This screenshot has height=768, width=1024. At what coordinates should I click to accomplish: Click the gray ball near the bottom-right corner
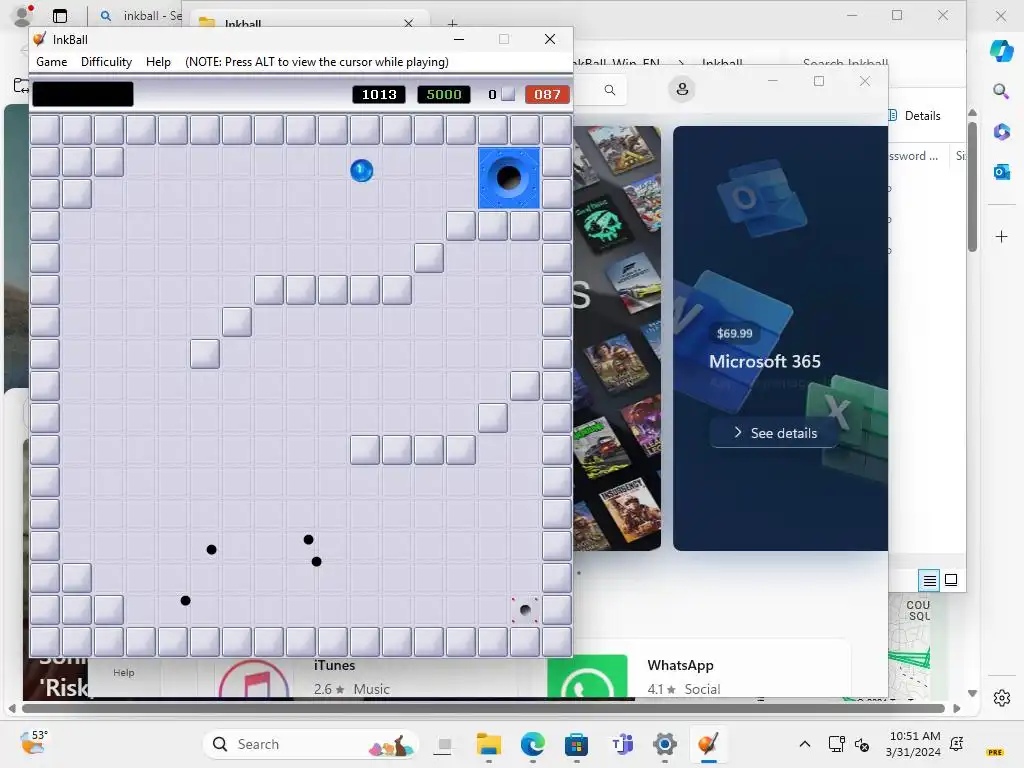pos(525,610)
